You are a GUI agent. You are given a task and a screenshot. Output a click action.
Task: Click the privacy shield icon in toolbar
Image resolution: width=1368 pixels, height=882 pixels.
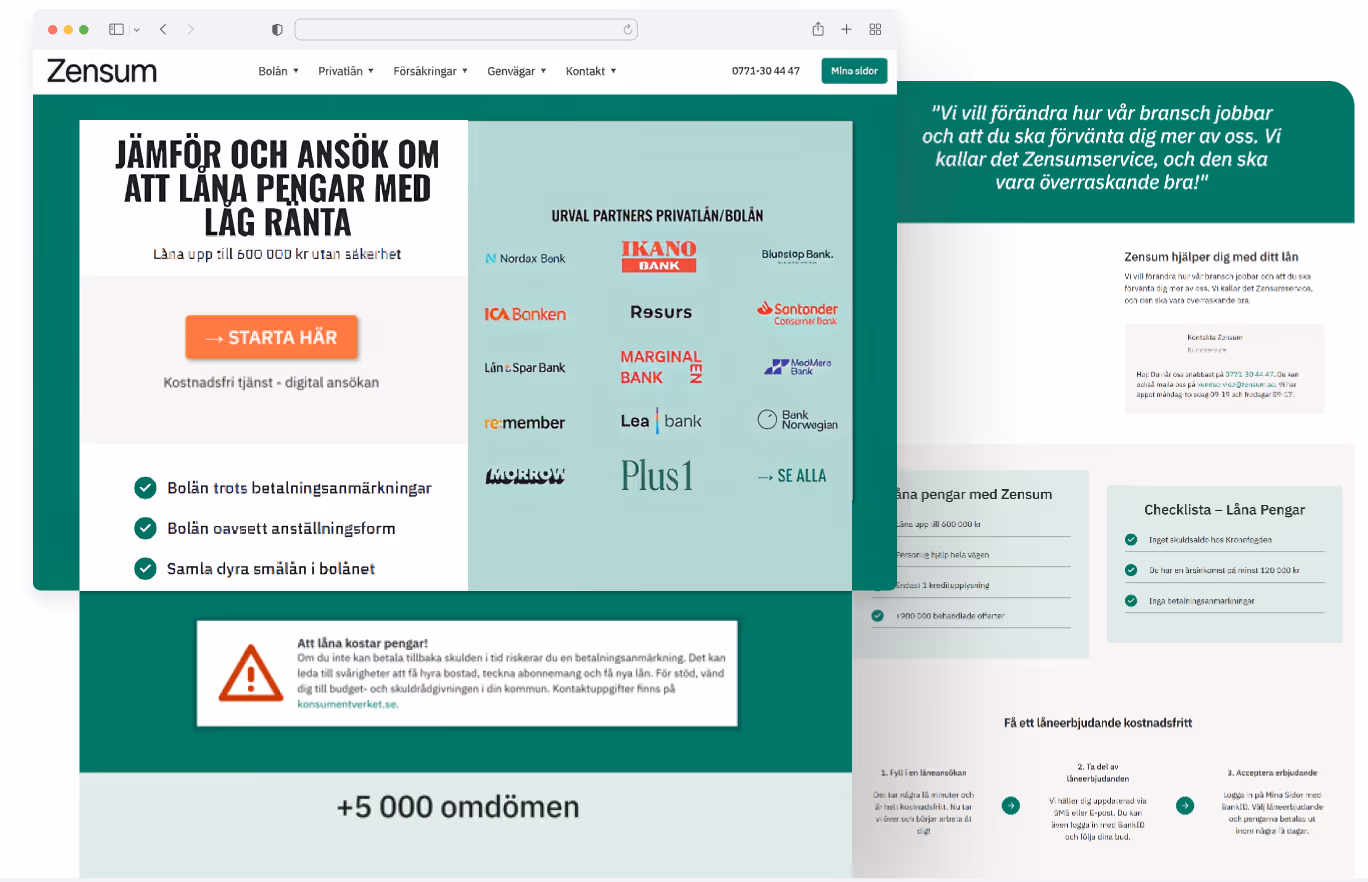[277, 30]
